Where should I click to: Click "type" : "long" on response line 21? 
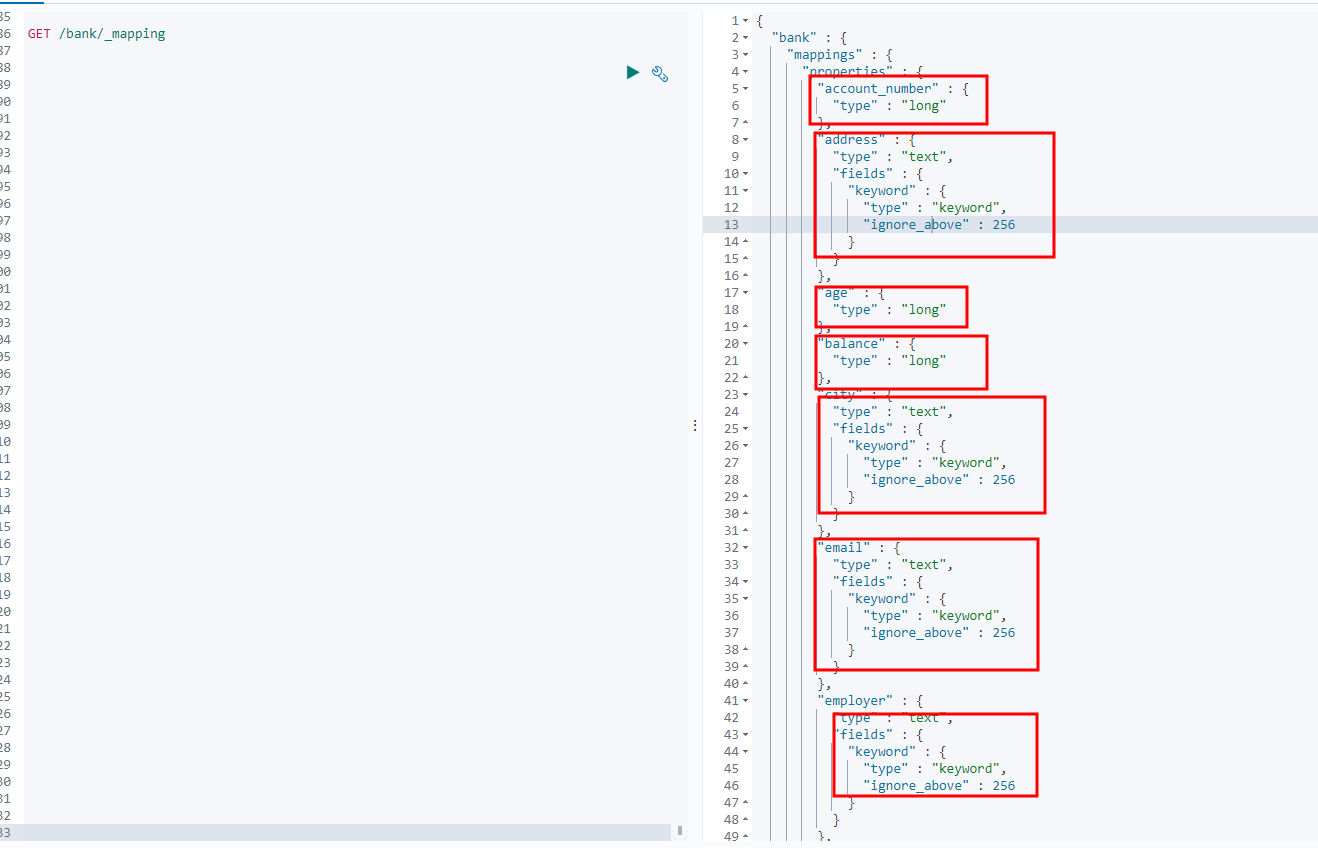[889, 361]
